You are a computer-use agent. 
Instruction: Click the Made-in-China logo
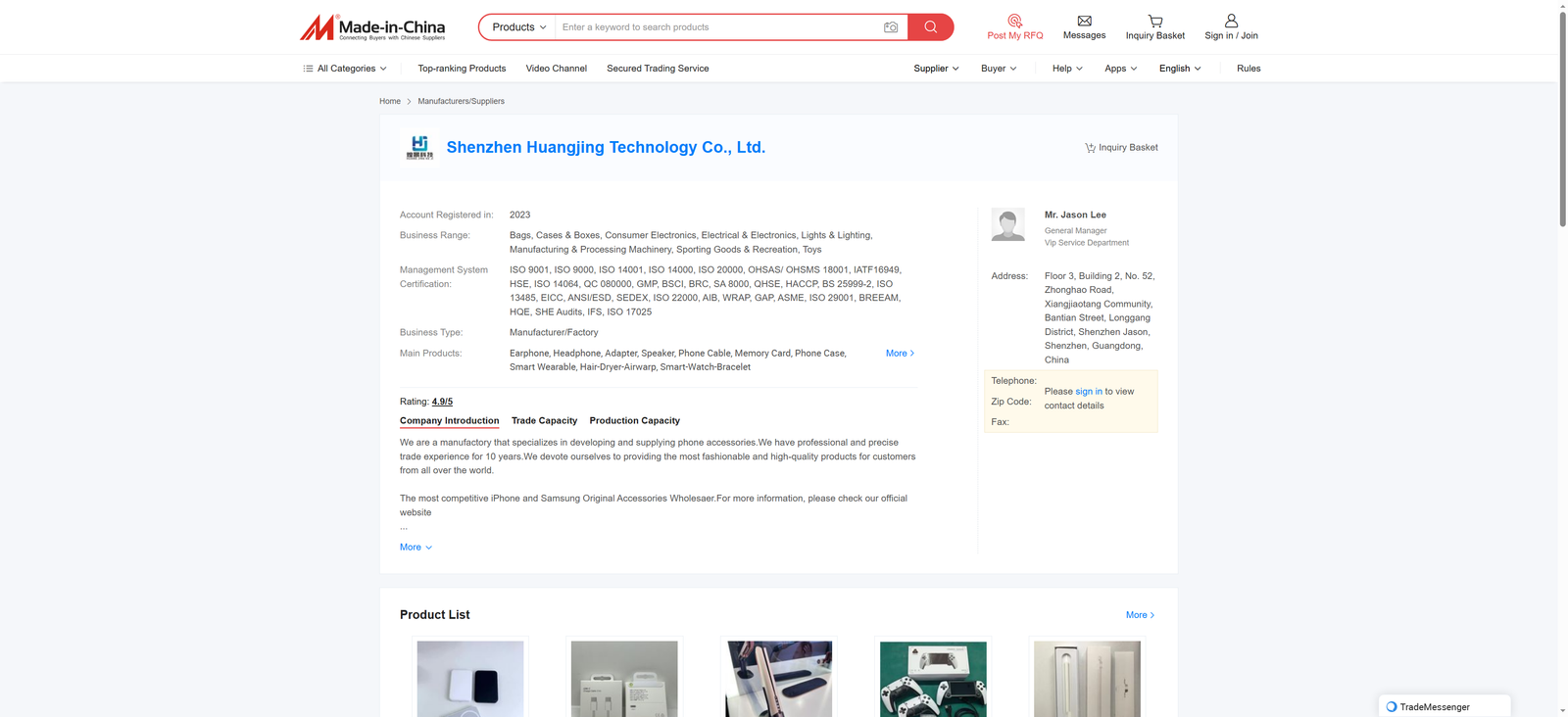pos(372,27)
